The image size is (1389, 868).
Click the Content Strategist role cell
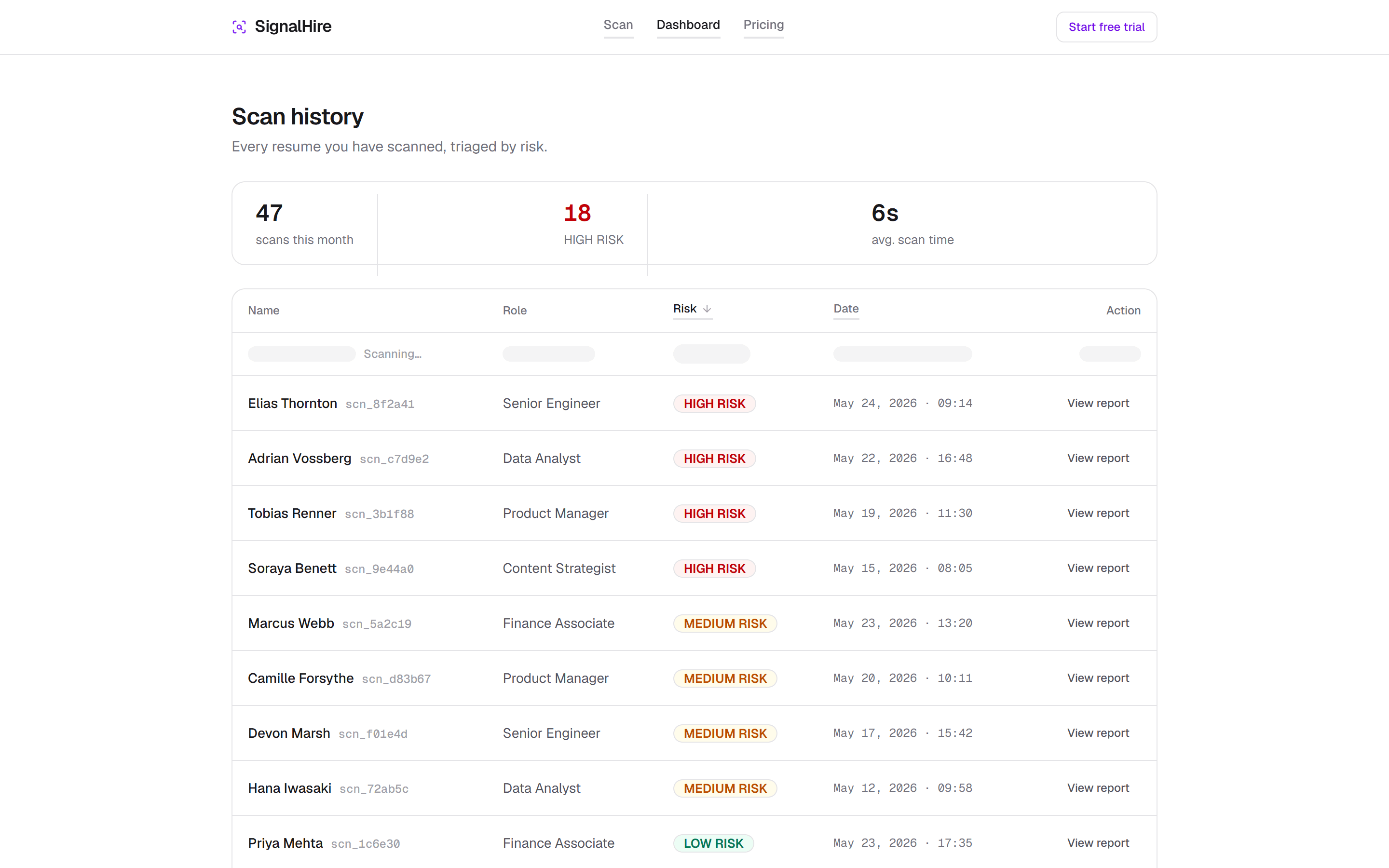(x=559, y=569)
